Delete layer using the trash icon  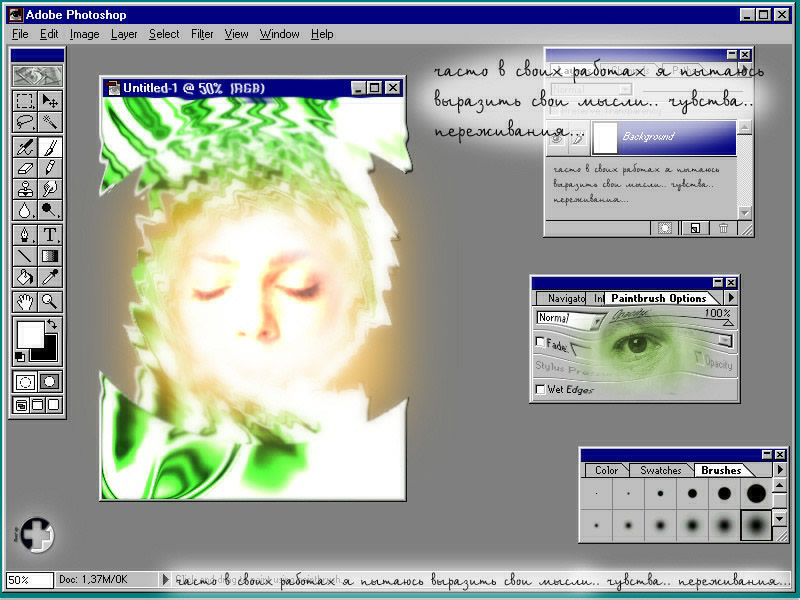click(723, 229)
